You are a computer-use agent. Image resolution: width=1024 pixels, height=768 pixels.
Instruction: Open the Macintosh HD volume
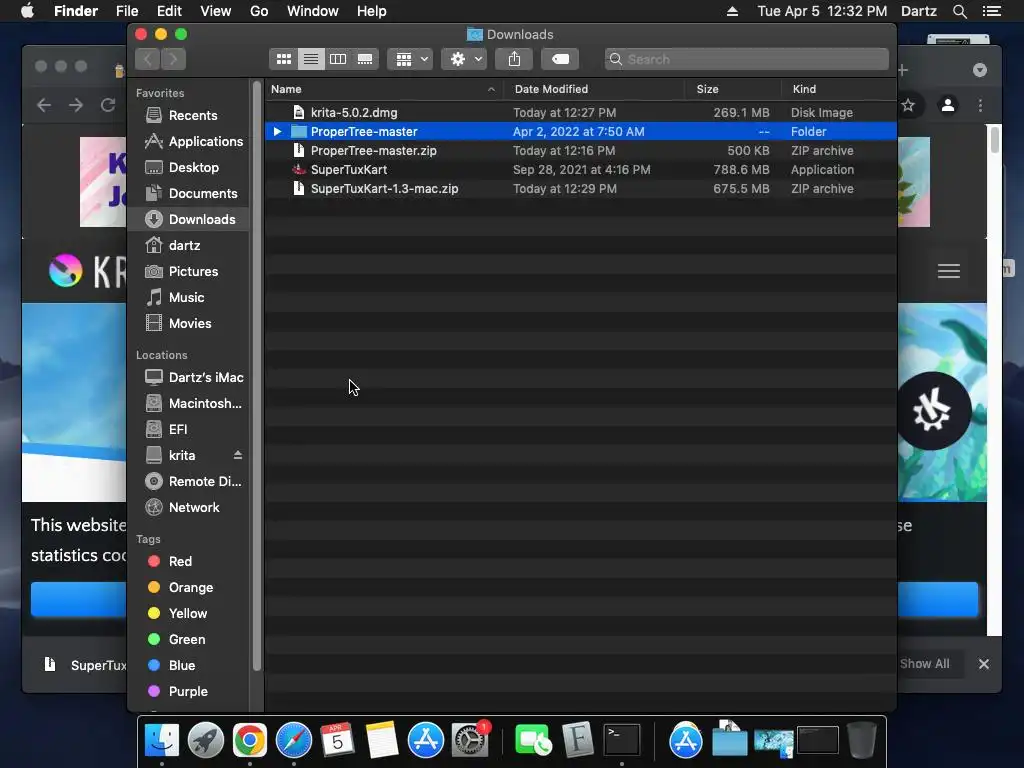[188, 404]
